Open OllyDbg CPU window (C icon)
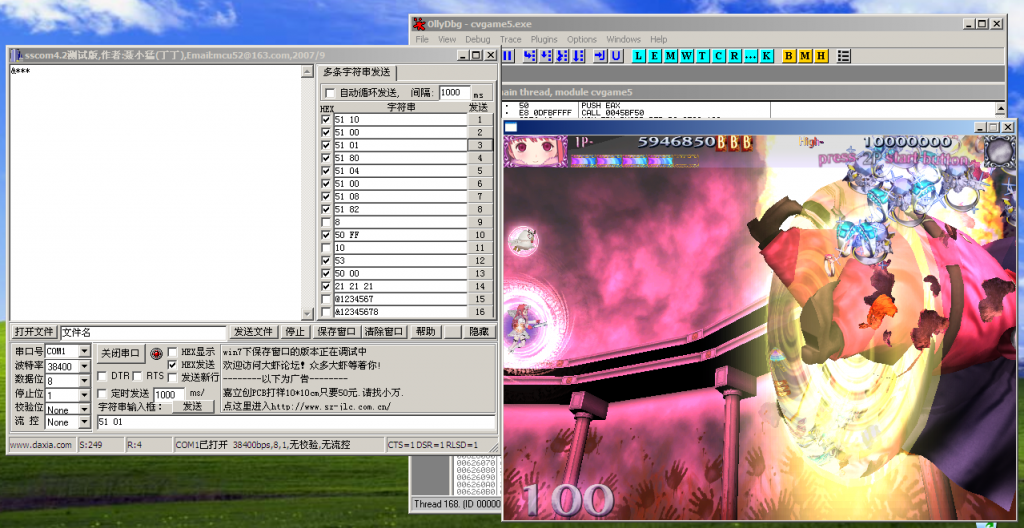Image resolution: width=1024 pixels, height=528 pixels. click(718, 56)
